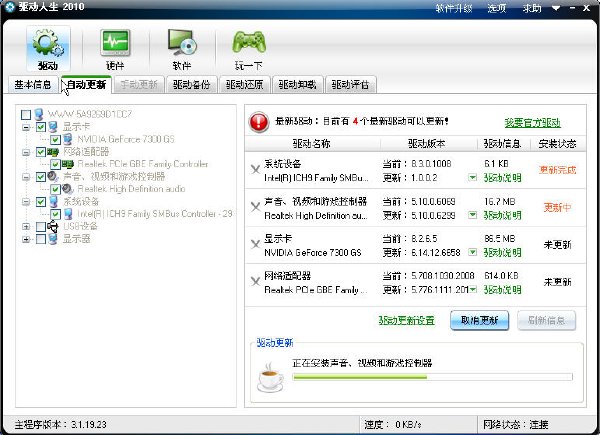Uncheck 声音、视频和游戏控制器 category checkbox
Viewport: 600px width, 435px height.
tap(41, 177)
